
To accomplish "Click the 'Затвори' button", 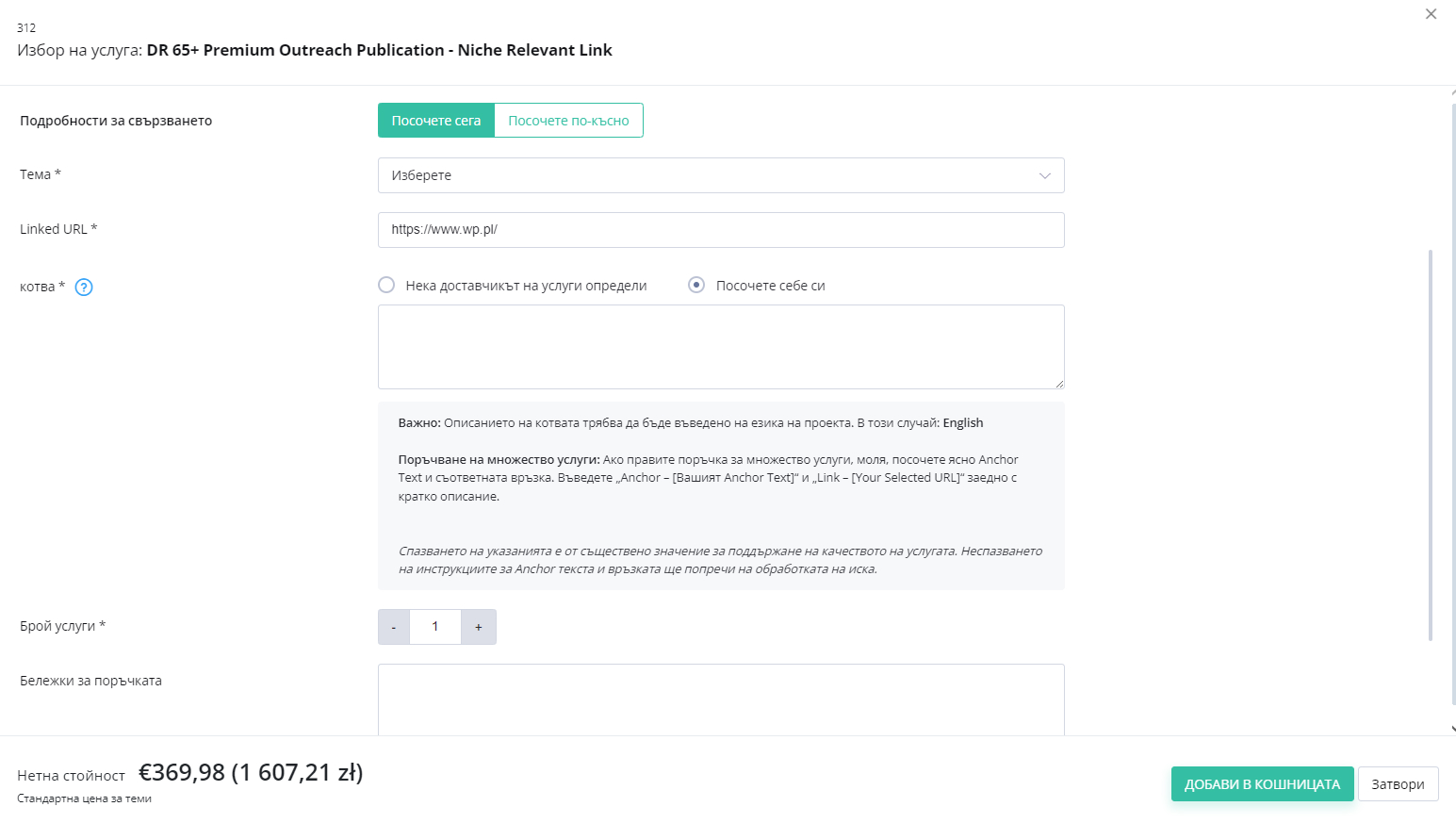I will pos(1399,784).
